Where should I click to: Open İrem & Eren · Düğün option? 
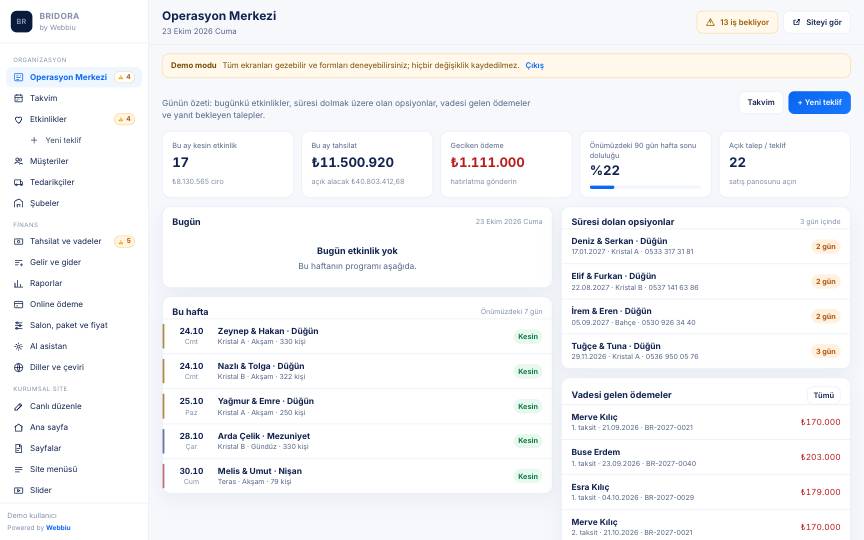pos(706,316)
